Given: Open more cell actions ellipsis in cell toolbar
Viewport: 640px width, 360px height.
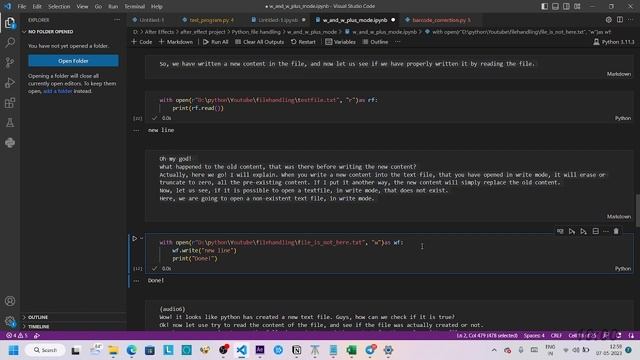Looking at the screenshot, I should click(606, 231).
